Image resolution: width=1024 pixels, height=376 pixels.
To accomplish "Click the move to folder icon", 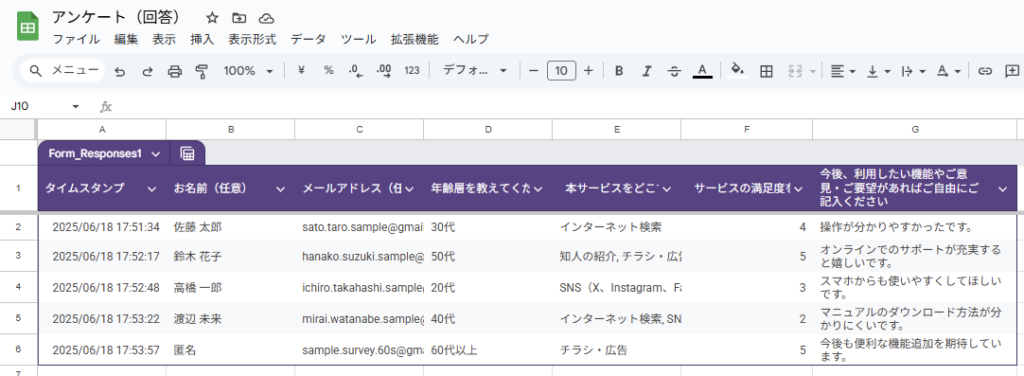I will click(x=239, y=18).
